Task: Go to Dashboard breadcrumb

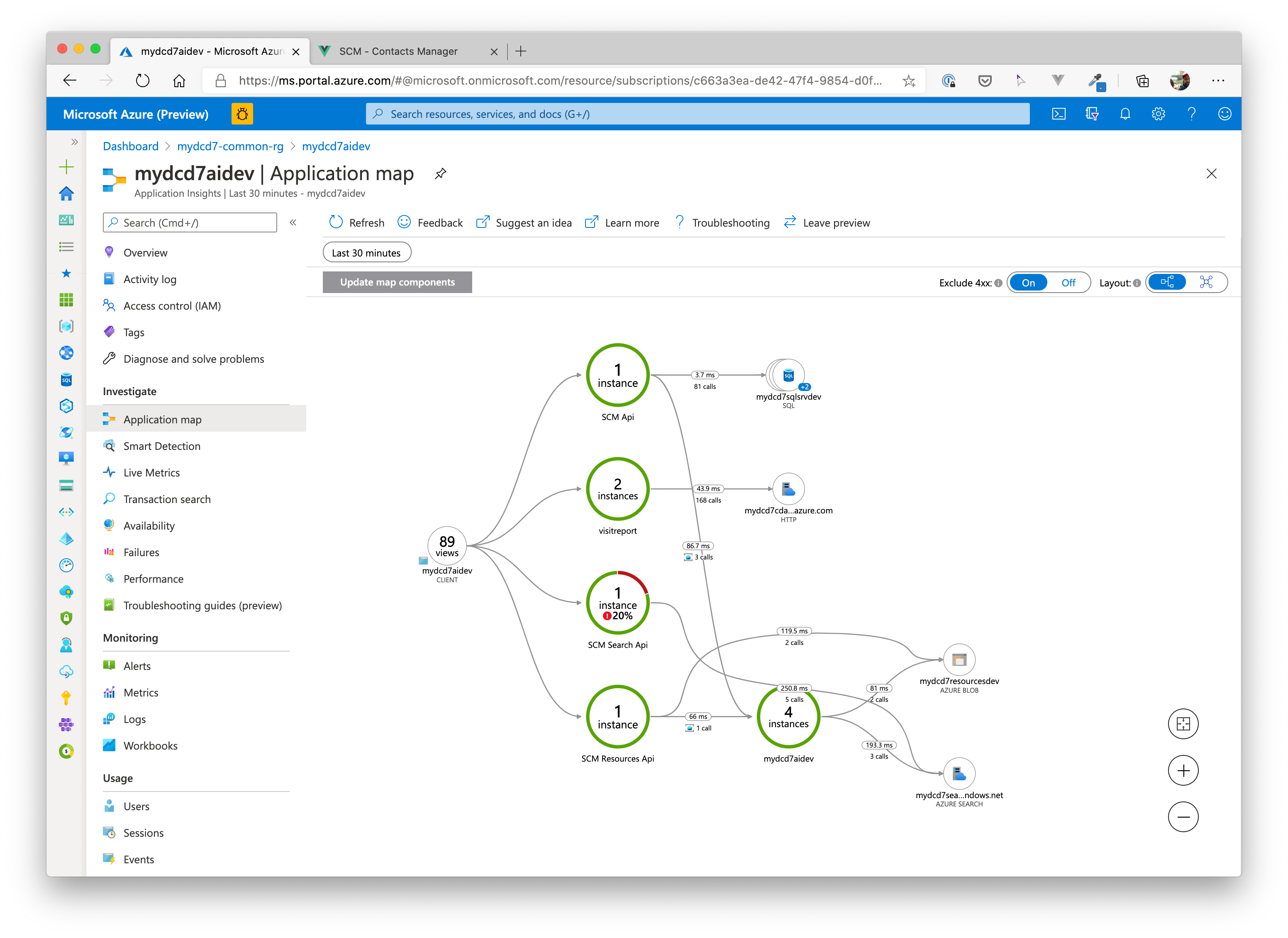Action: pyautogui.click(x=131, y=147)
